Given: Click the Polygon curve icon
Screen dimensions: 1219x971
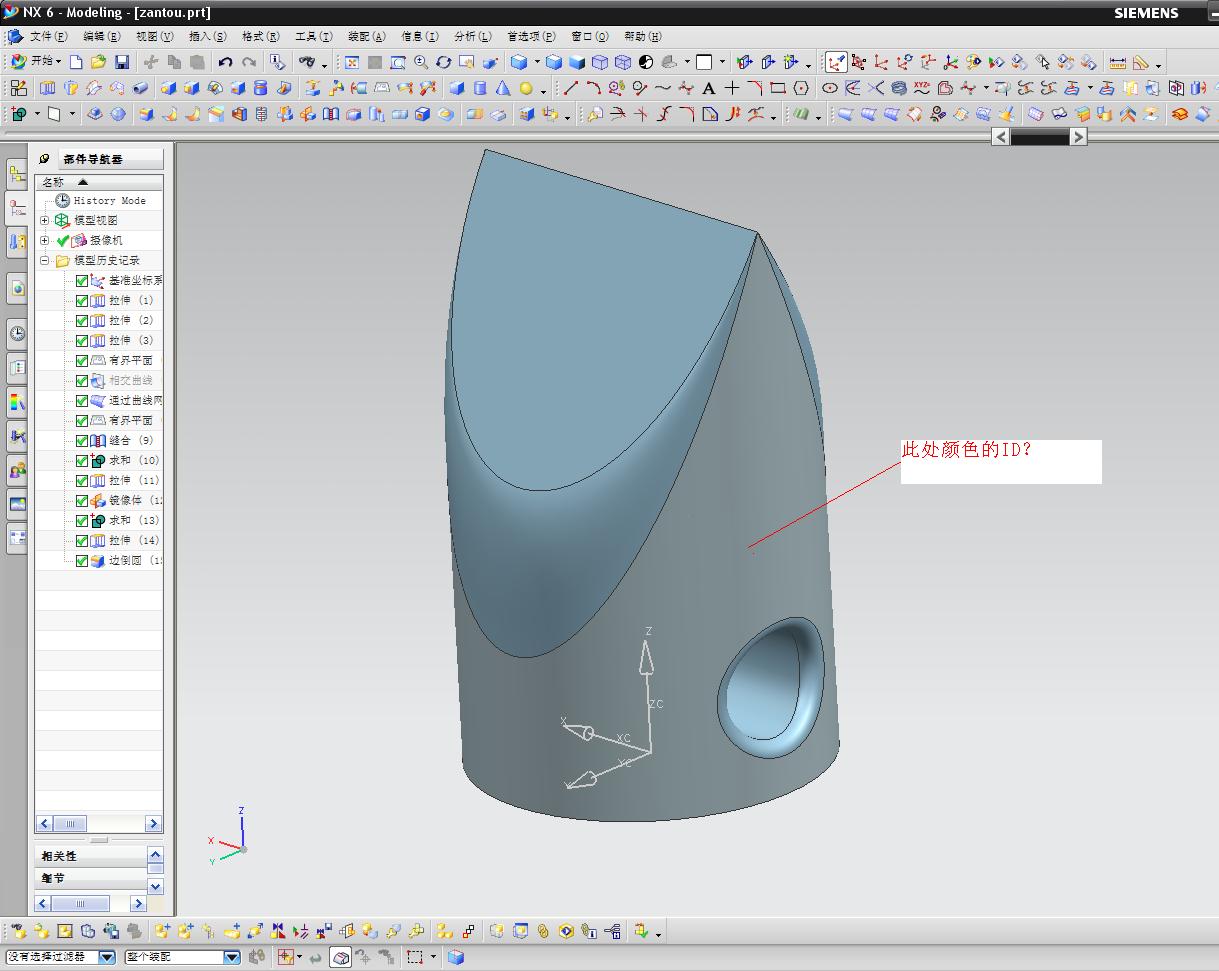Looking at the screenshot, I should 801,88.
